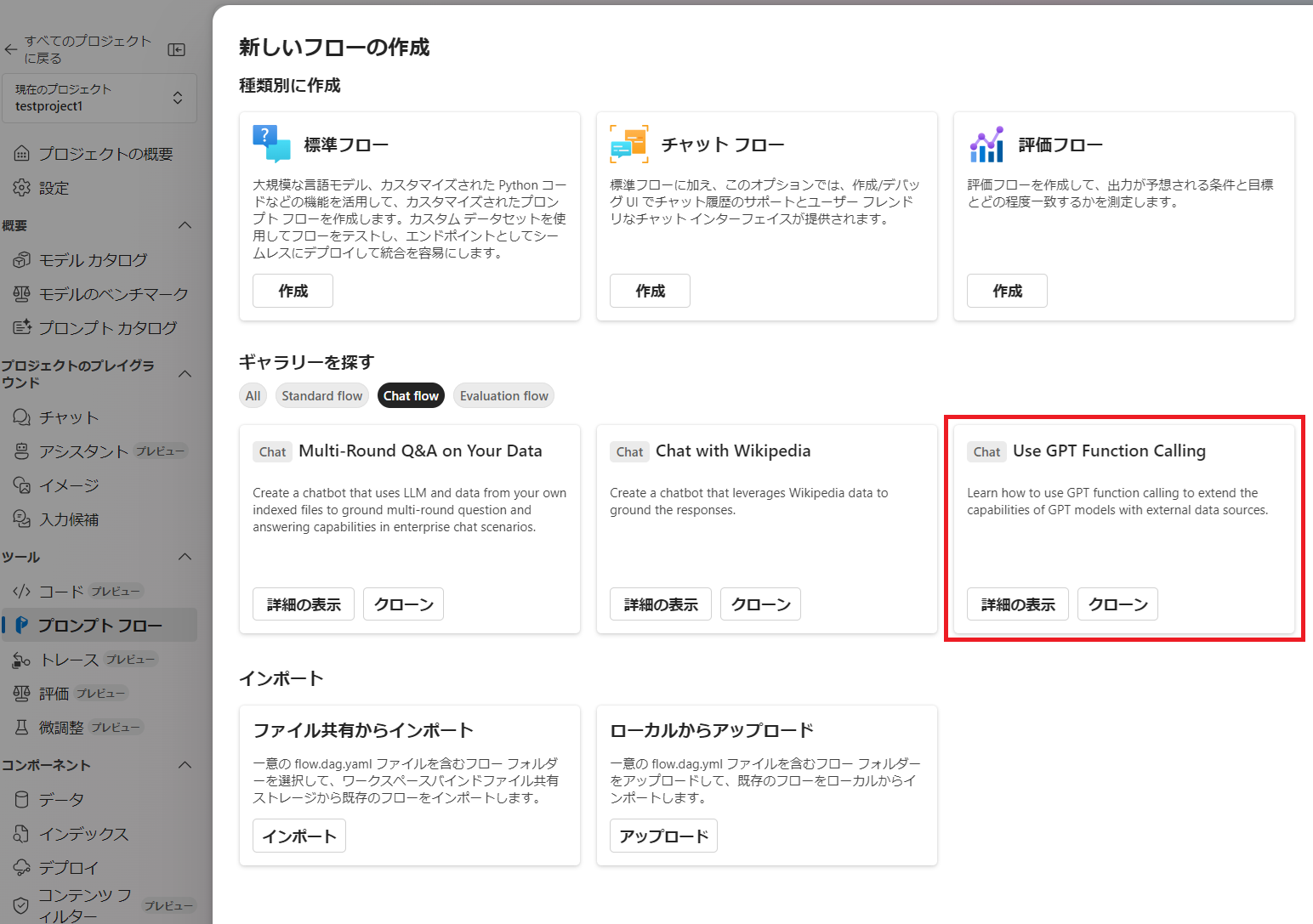The height and width of the screenshot is (924, 1313).
Task: Click the 標準フロー card icon
Action: tap(272, 144)
